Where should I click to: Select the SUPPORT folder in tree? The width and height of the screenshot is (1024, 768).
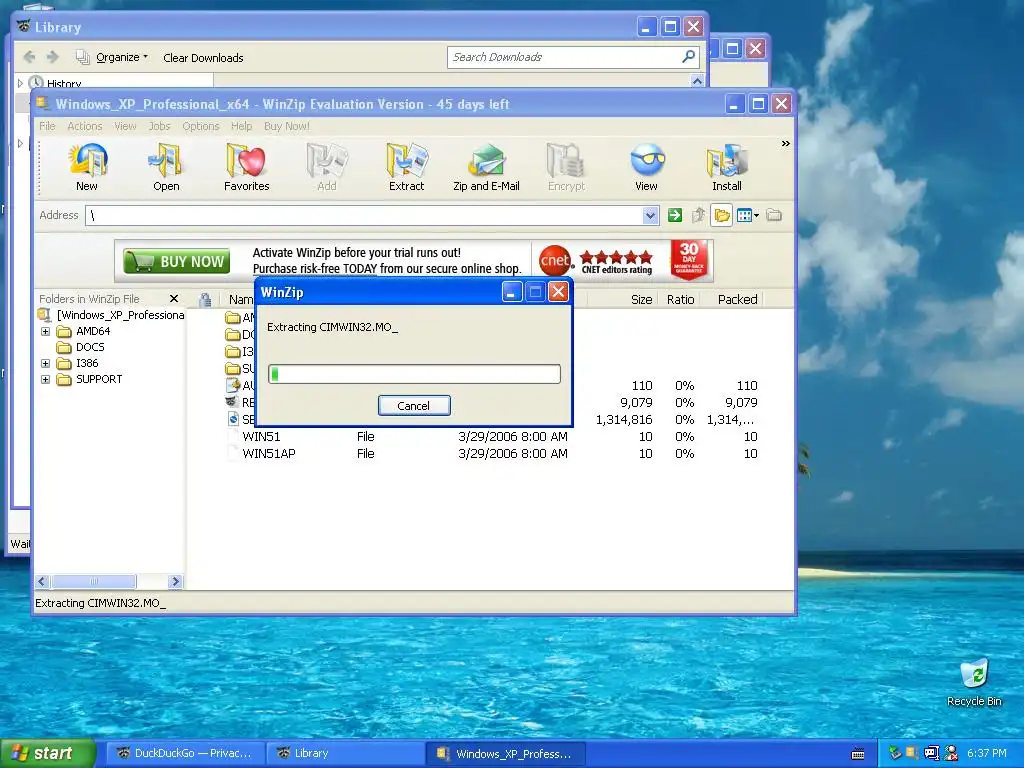point(90,379)
